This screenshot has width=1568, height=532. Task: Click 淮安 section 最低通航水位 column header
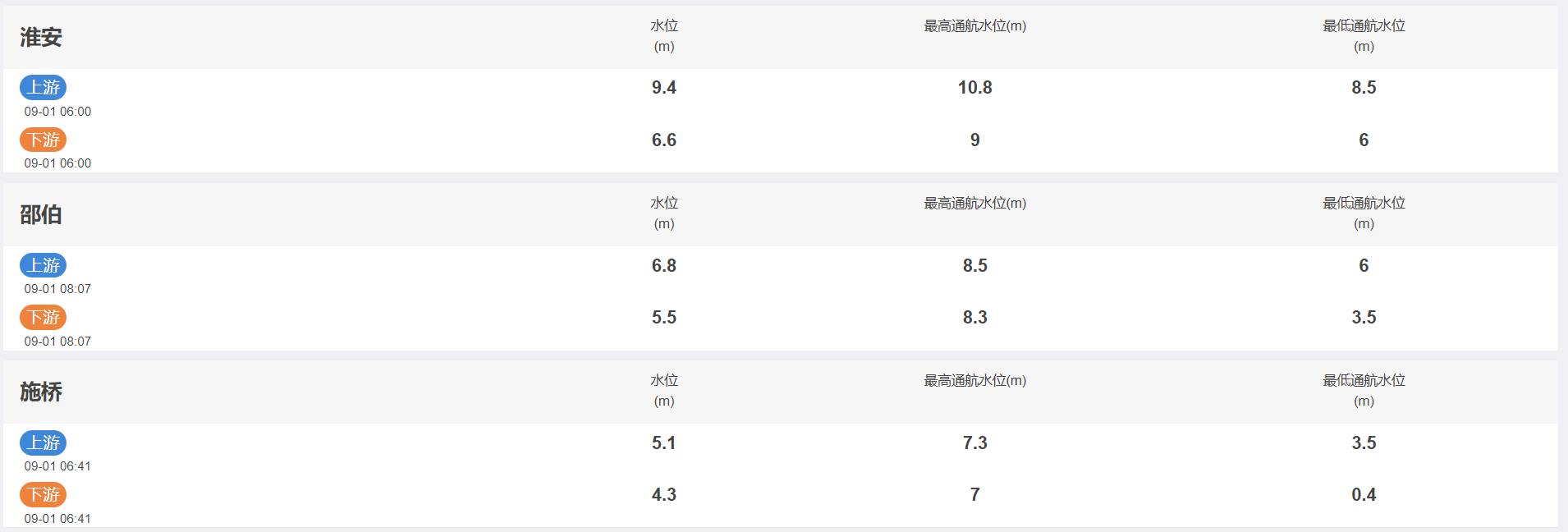point(1364,36)
